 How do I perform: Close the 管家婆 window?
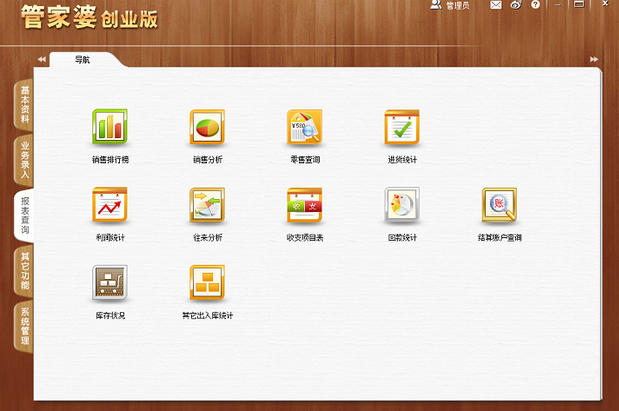605,4
